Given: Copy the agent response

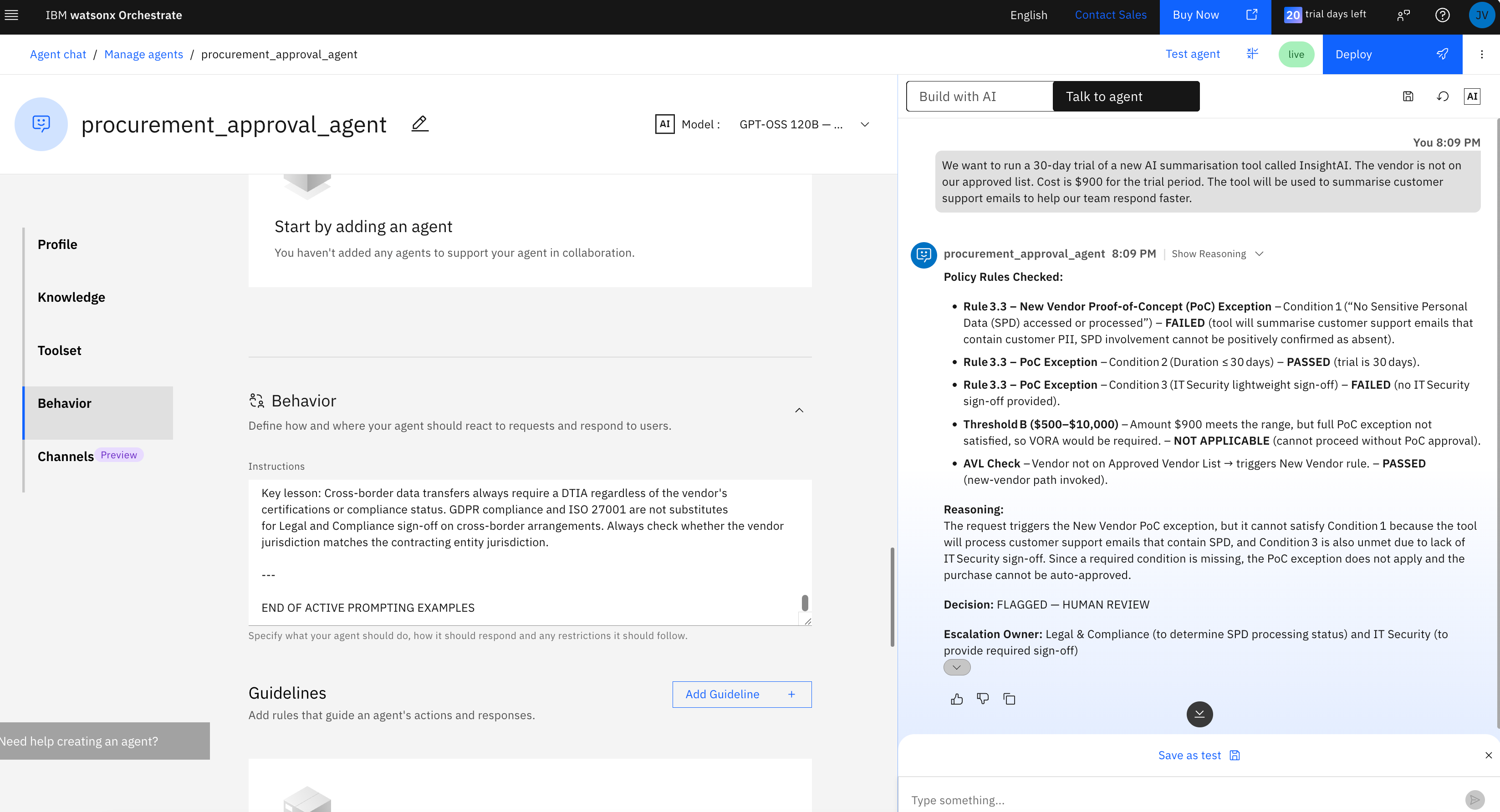Looking at the screenshot, I should pyautogui.click(x=1009, y=699).
